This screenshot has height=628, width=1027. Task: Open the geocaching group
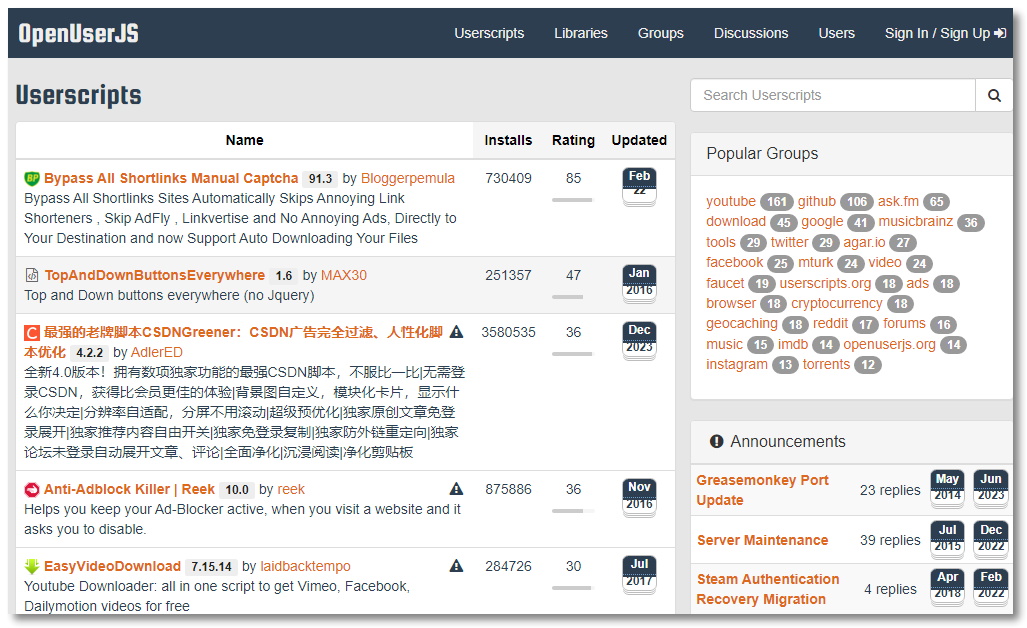click(x=741, y=323)
